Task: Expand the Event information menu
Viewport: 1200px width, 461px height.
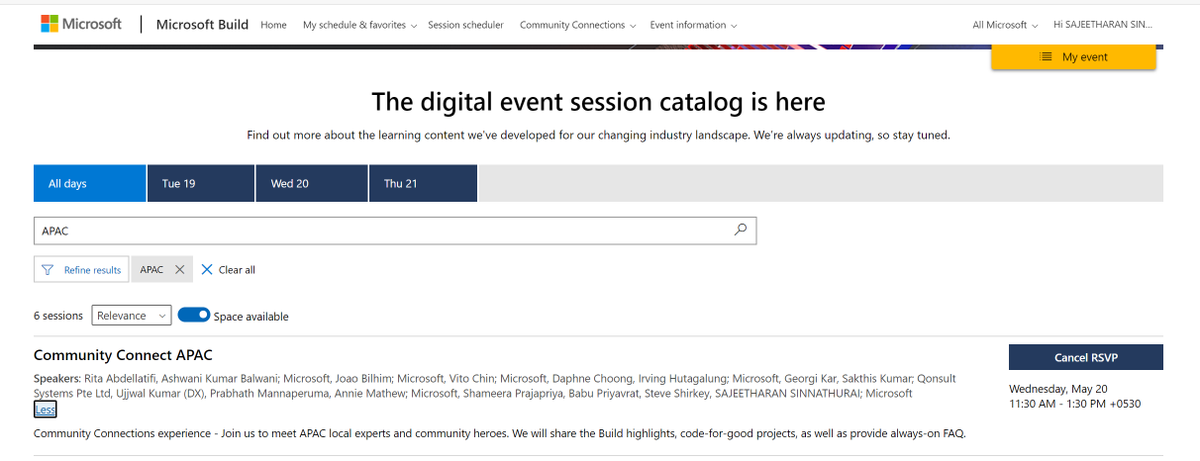Action: point(693,25)
